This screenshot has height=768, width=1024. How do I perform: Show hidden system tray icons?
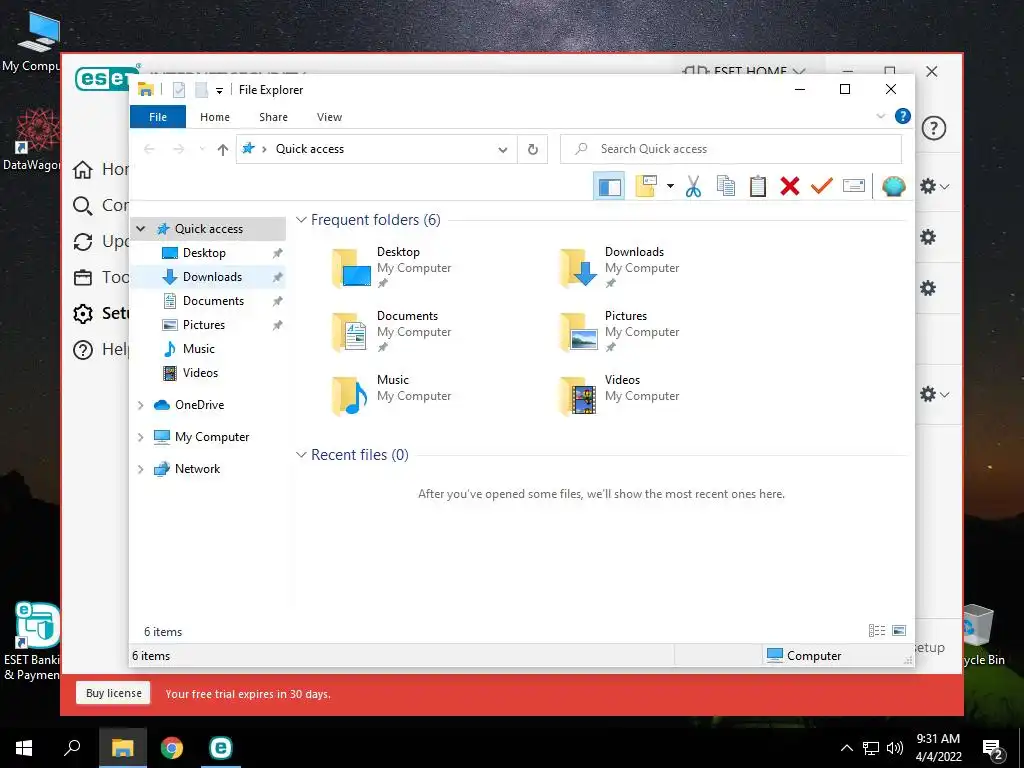846,748
